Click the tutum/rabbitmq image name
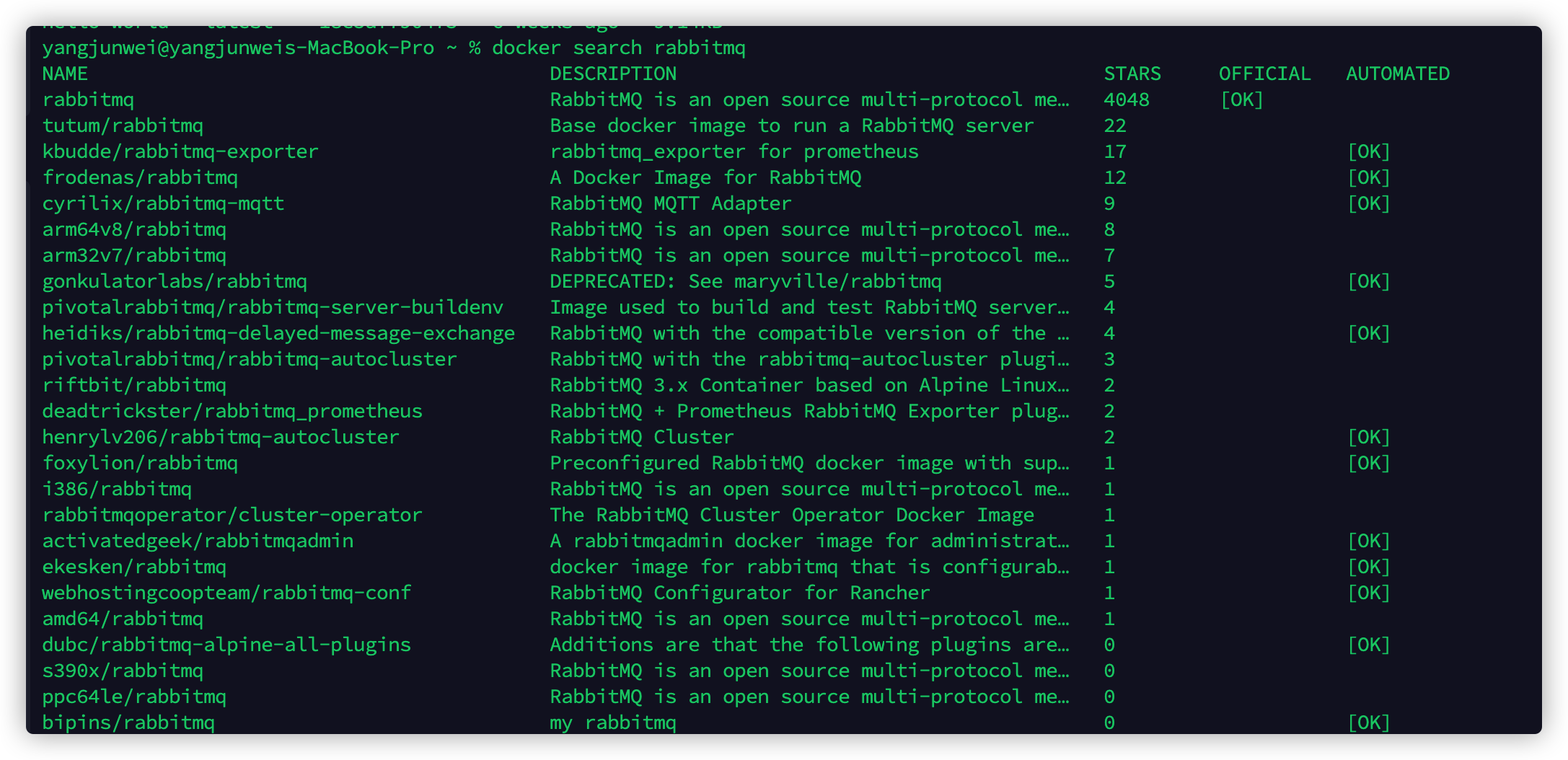 (x=123, y=125)
